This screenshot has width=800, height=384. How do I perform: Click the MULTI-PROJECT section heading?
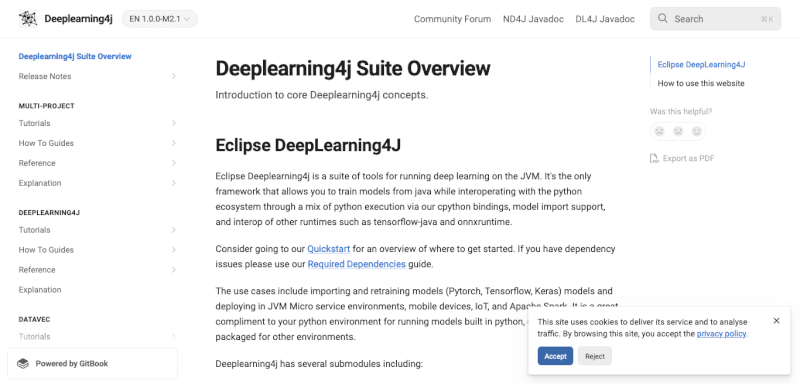[46, 106]
